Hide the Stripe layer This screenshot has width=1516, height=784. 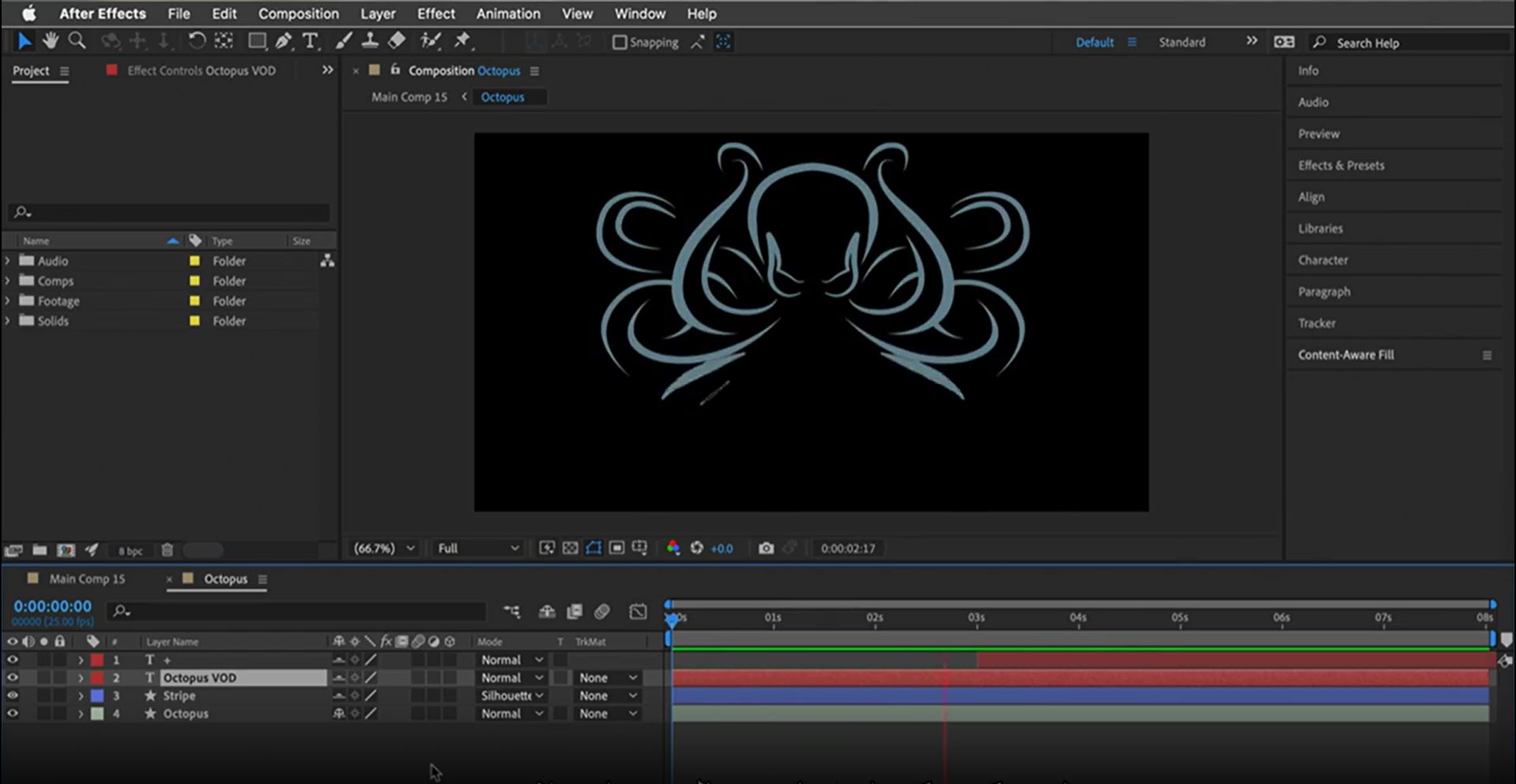[12, 695]
